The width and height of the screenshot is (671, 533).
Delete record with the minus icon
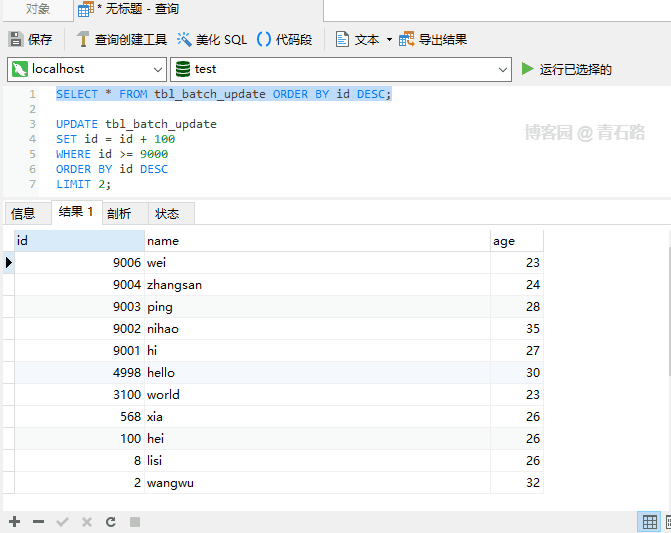point(39,522)
